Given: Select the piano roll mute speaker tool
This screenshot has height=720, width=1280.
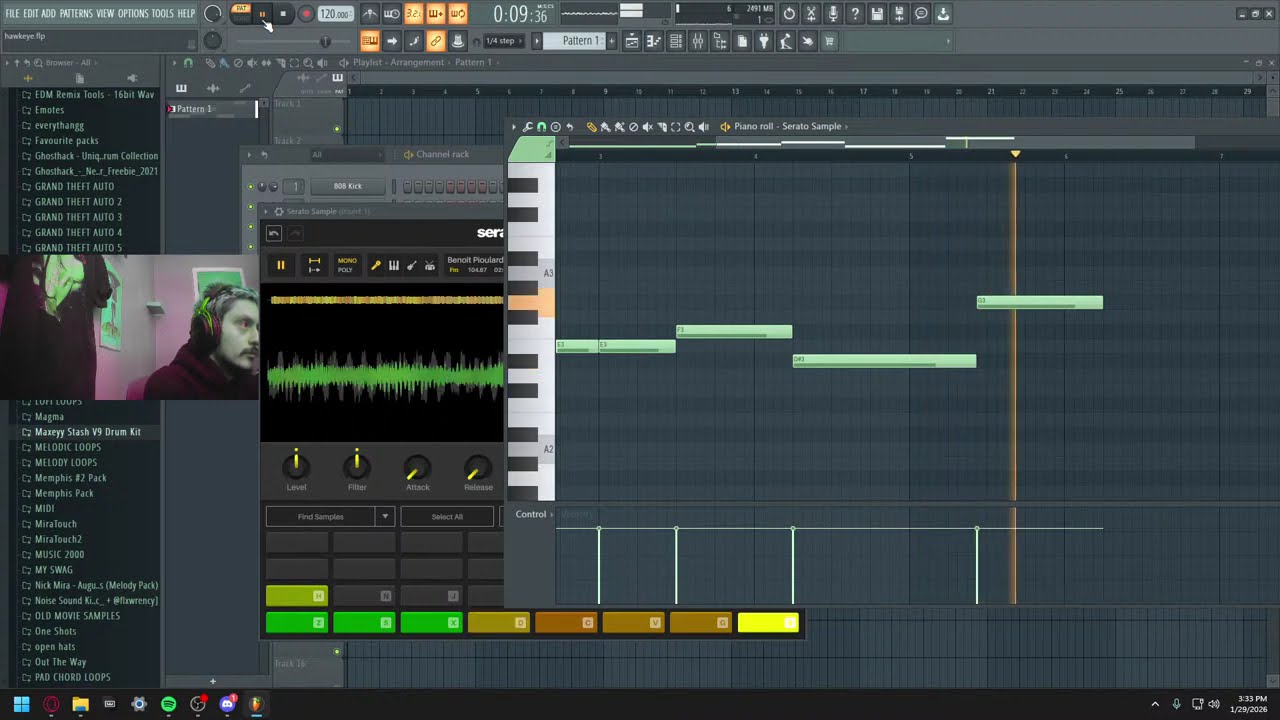Looking at the screenshot, I should (647, 127).
